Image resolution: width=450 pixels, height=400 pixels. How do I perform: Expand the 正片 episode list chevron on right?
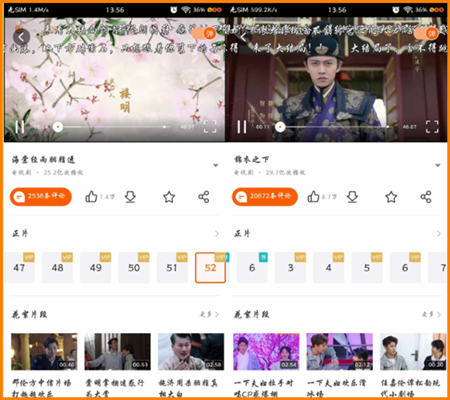pos(439,234)
